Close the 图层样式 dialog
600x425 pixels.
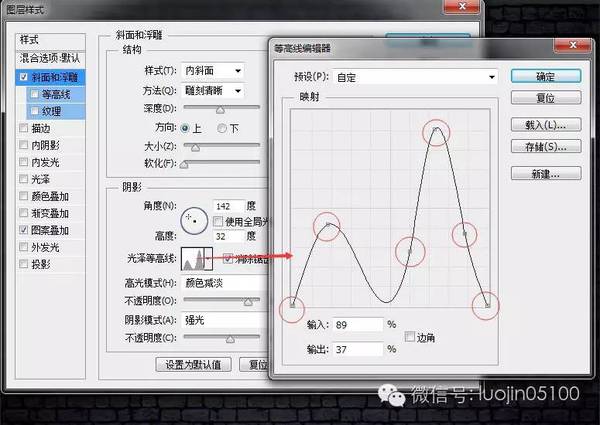point(461,6)
